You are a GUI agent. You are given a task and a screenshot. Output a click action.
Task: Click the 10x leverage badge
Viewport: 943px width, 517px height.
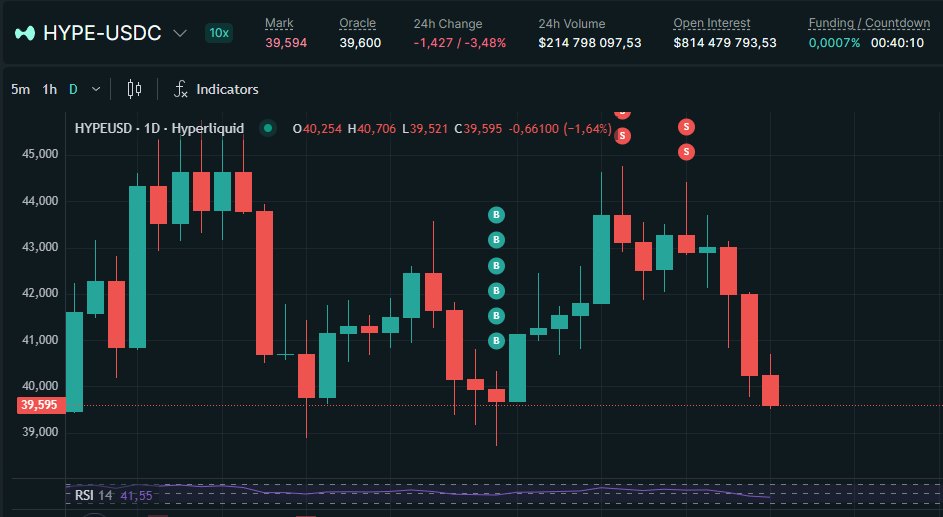pos(219,33)
